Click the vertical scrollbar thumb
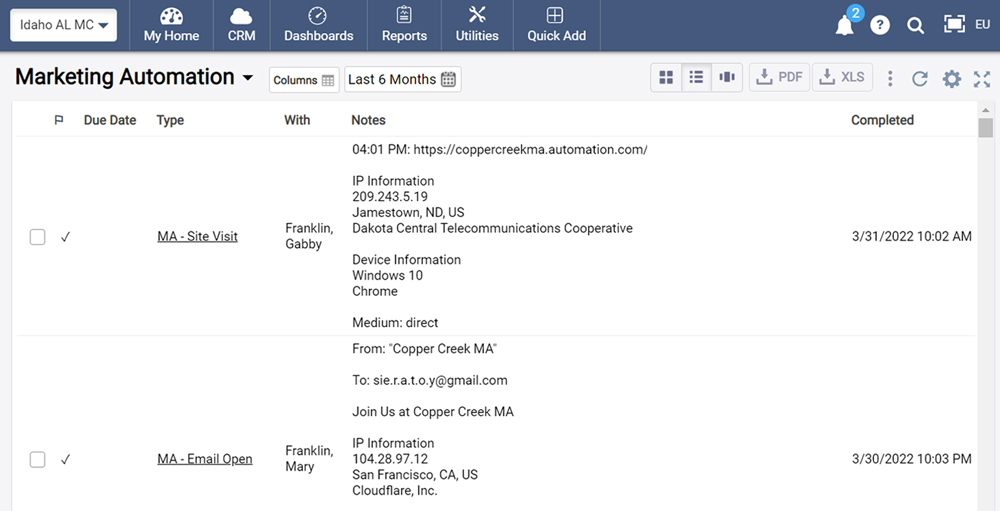 pos(986,128)
